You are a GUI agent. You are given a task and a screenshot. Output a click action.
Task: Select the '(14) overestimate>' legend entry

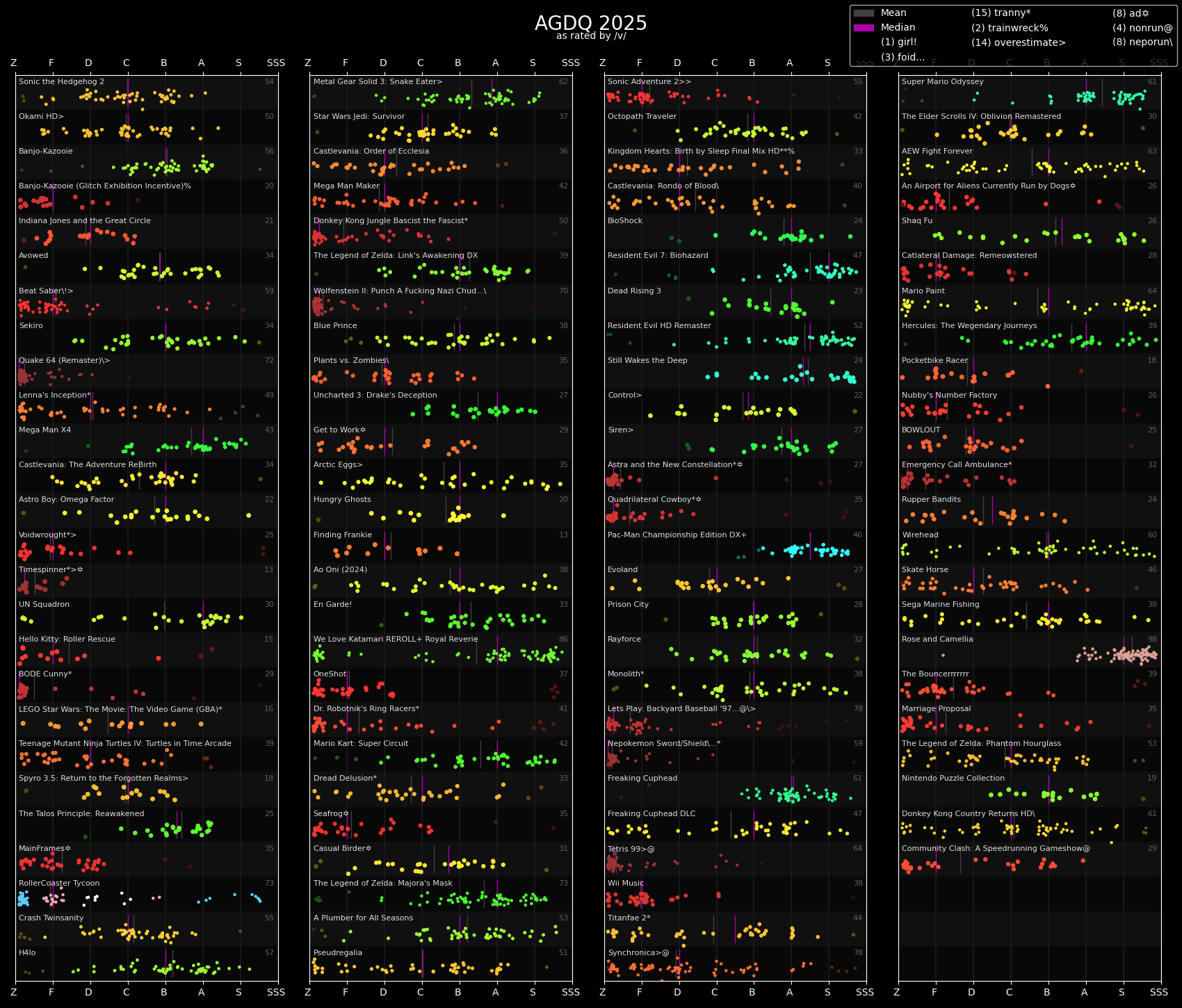1019,42
